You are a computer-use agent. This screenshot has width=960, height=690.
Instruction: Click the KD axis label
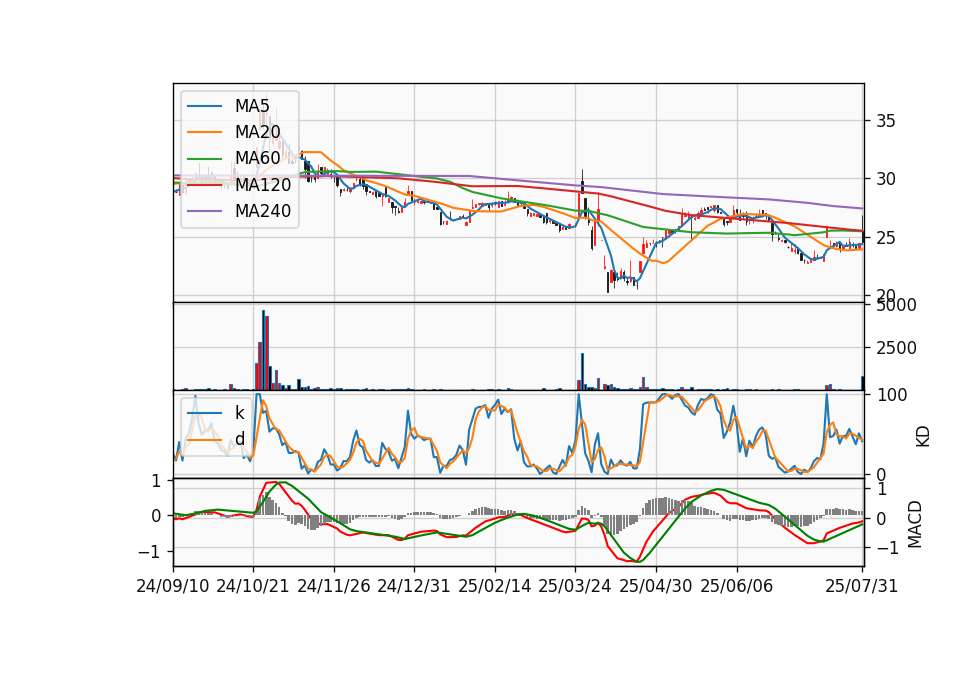[923, 436]
